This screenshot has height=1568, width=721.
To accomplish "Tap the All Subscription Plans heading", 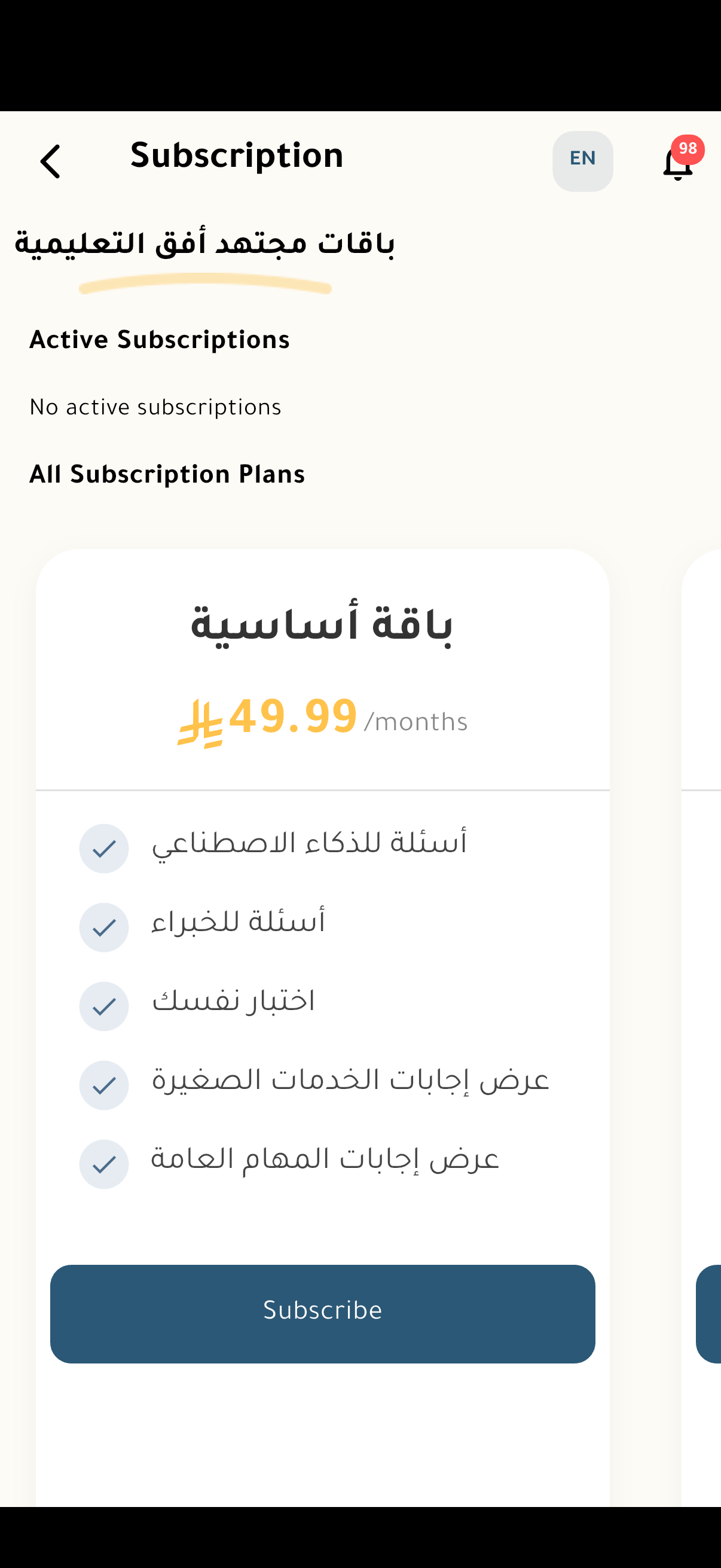I will 167,475.
